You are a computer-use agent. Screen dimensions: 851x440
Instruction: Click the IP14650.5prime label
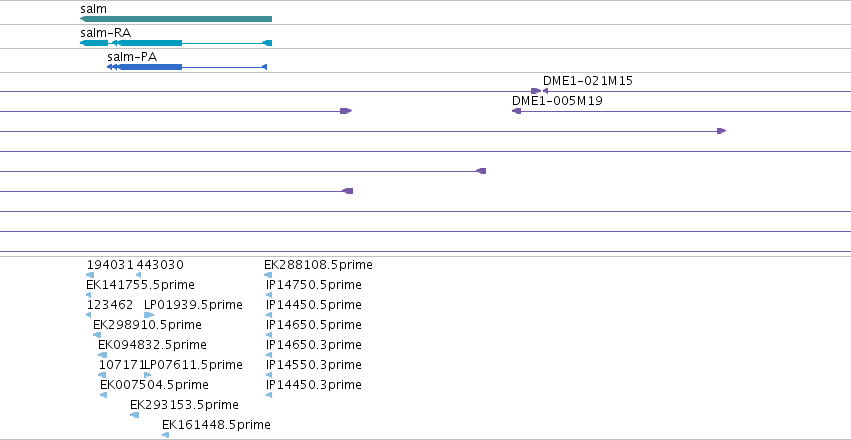(314, 325)
